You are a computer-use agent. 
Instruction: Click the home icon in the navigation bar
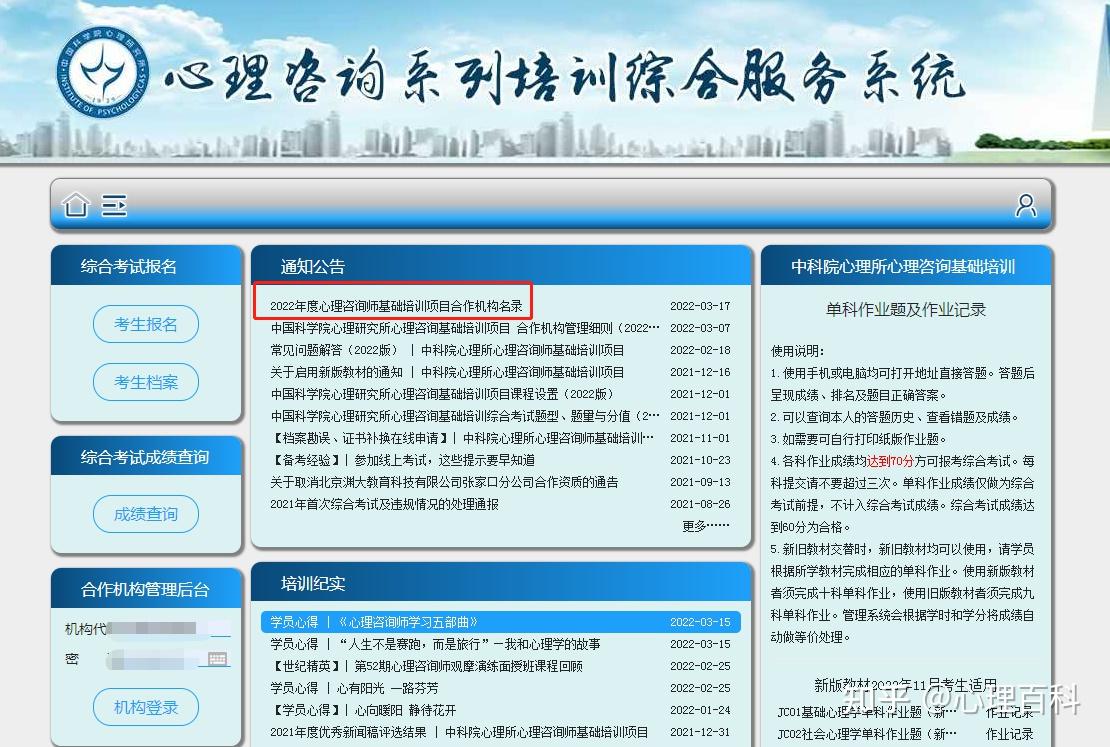click(76, 205)
